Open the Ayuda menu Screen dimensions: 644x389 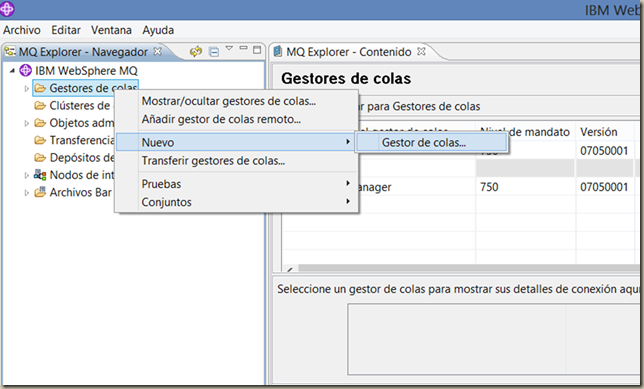coord(158,30)
